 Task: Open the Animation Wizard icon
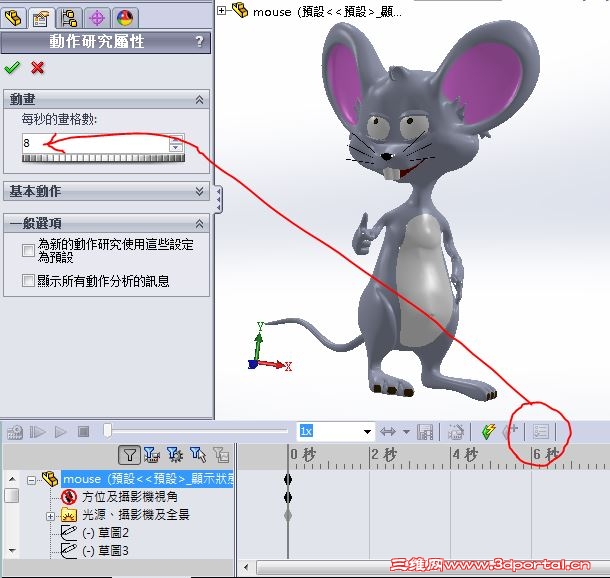[456, 432]
